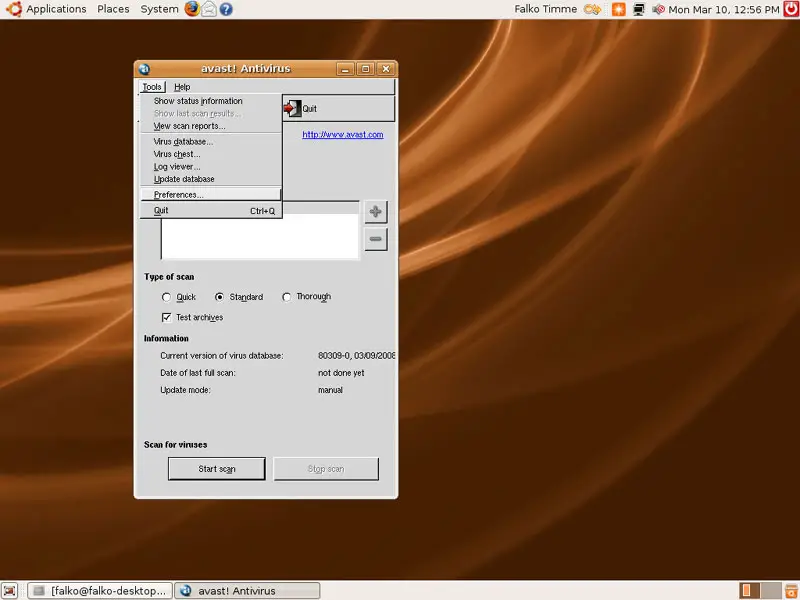The width and height of the screenshot is (800, 600).
Task: Open Virus chest from the Tools menu
Action: tap(211, 154)
